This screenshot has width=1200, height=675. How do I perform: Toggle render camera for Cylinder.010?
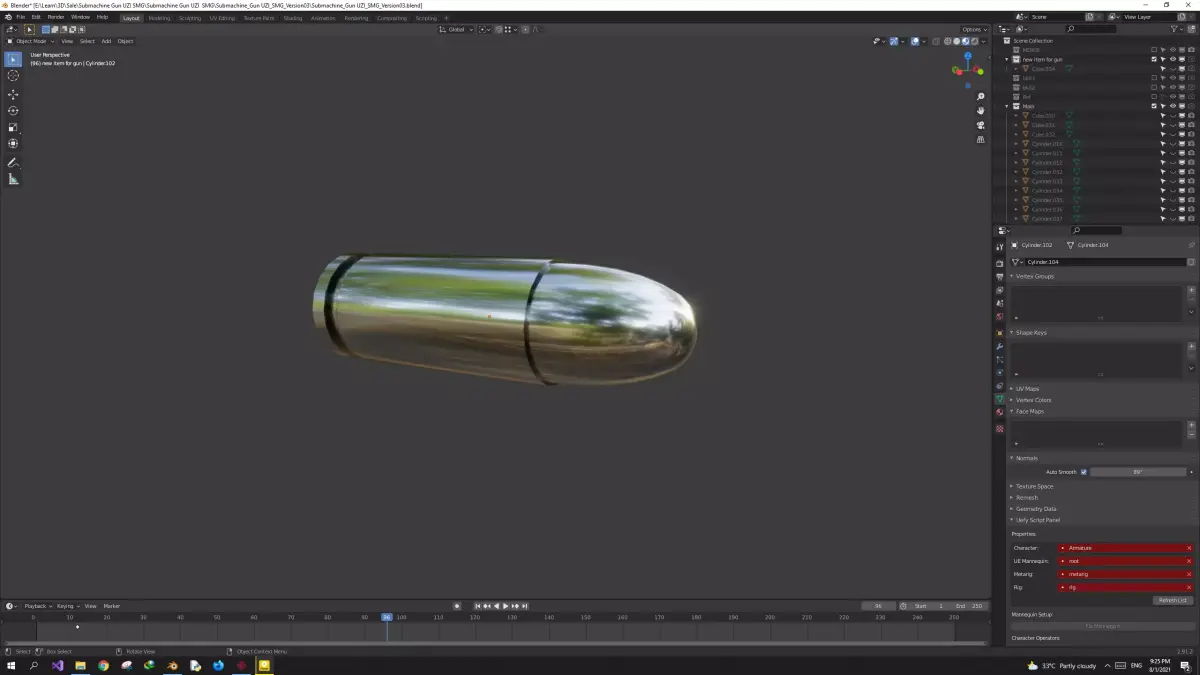1191,144
